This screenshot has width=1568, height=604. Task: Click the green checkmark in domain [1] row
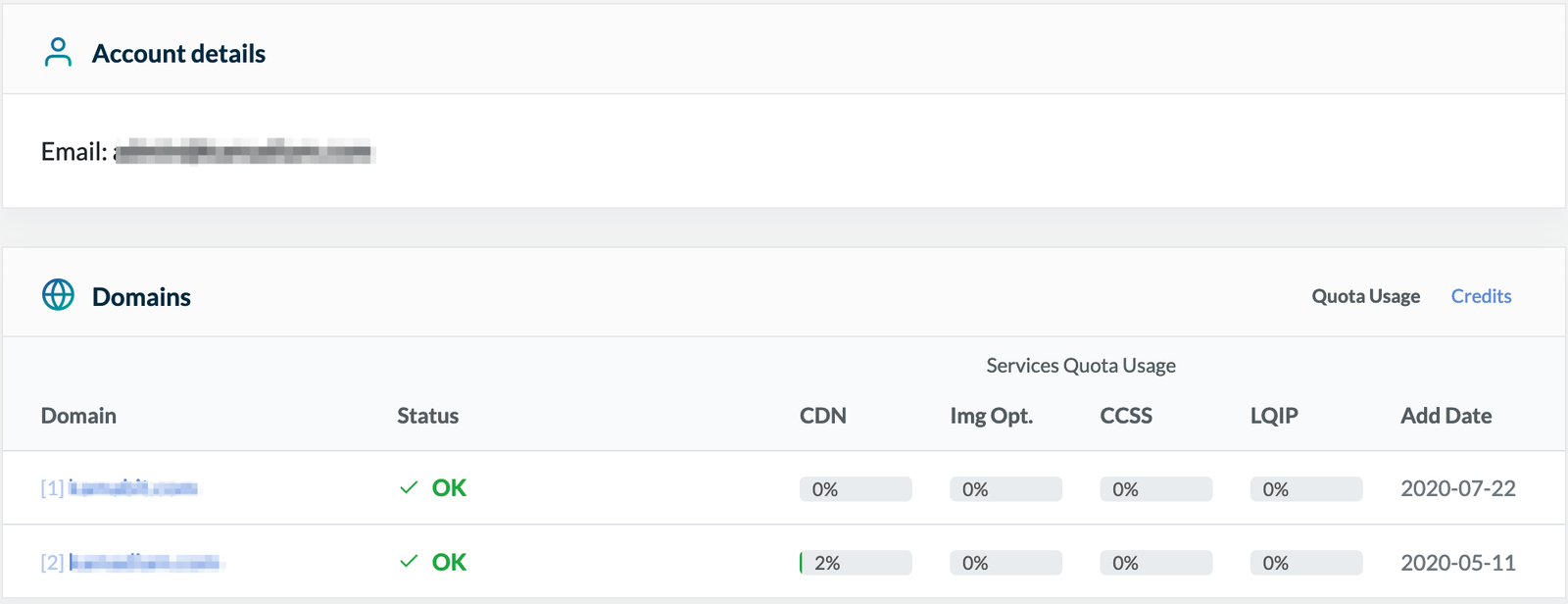[409, 488]
